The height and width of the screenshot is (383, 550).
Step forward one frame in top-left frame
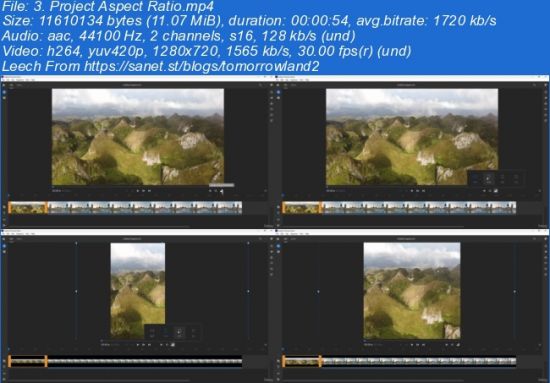(x=143, y=191)
